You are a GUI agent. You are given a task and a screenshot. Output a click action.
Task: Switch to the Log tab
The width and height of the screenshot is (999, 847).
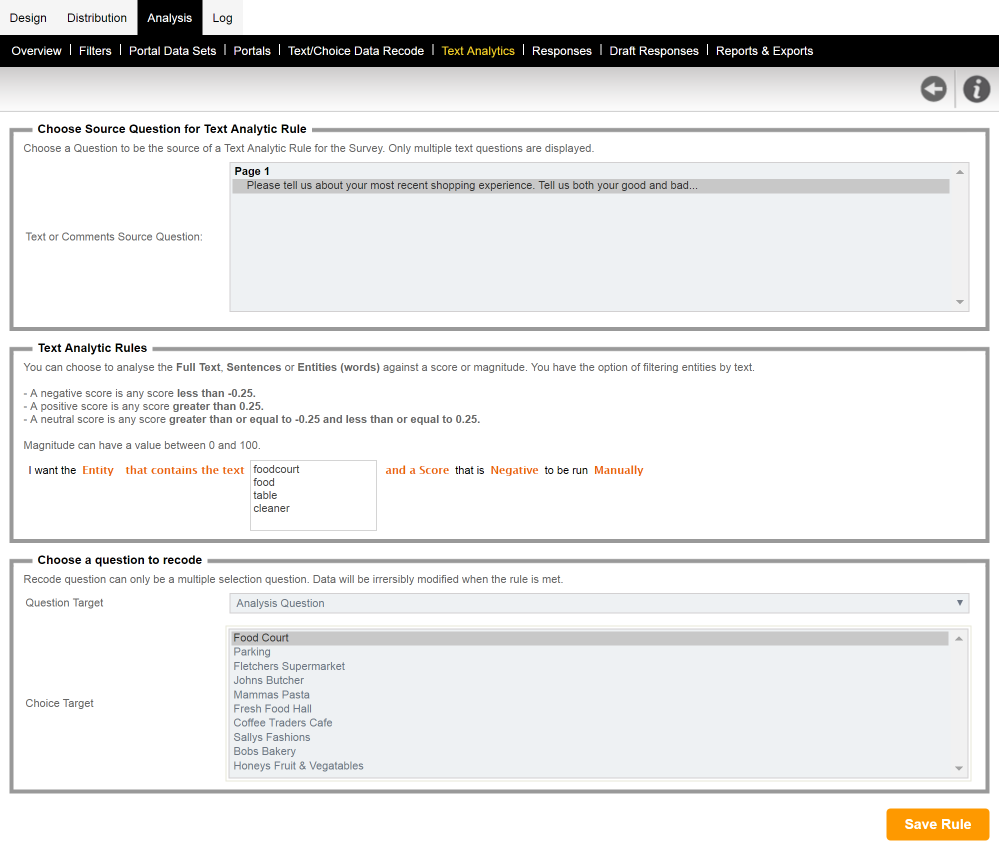222,17
